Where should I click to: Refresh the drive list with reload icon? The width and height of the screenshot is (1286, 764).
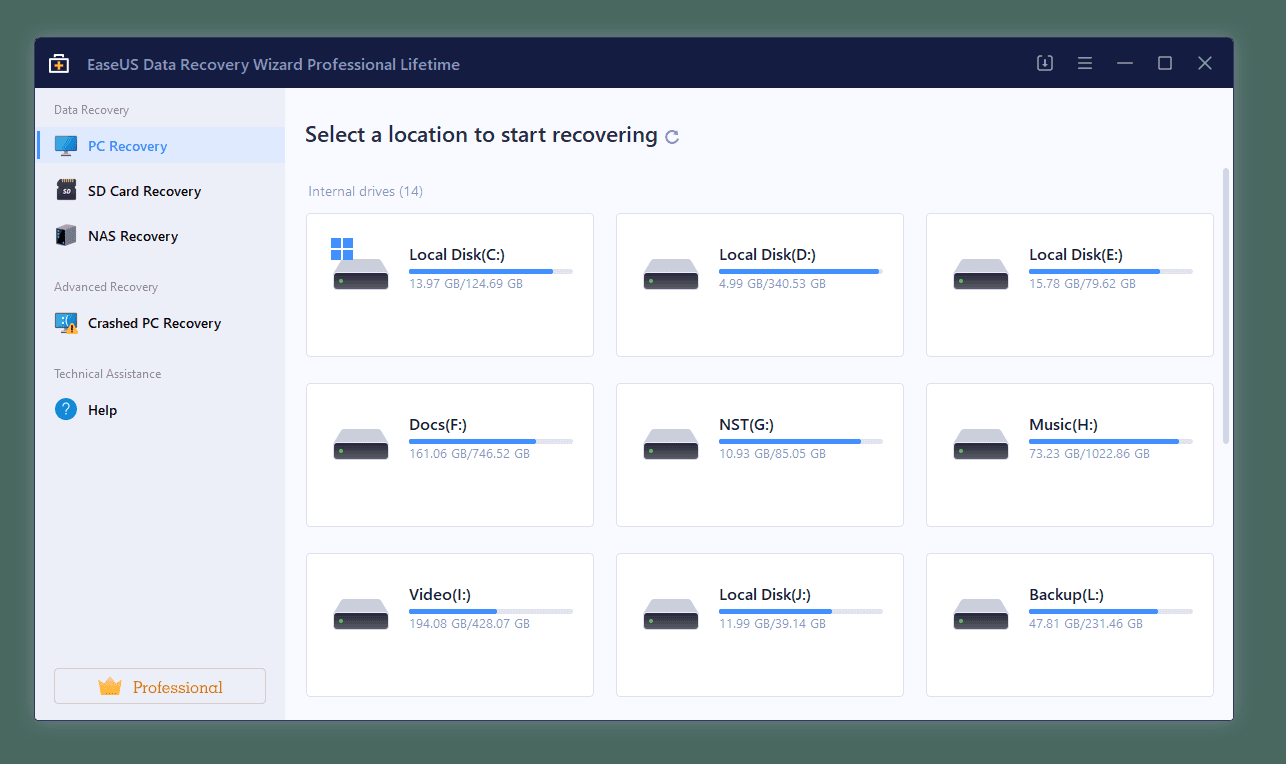tap(672, 137)
